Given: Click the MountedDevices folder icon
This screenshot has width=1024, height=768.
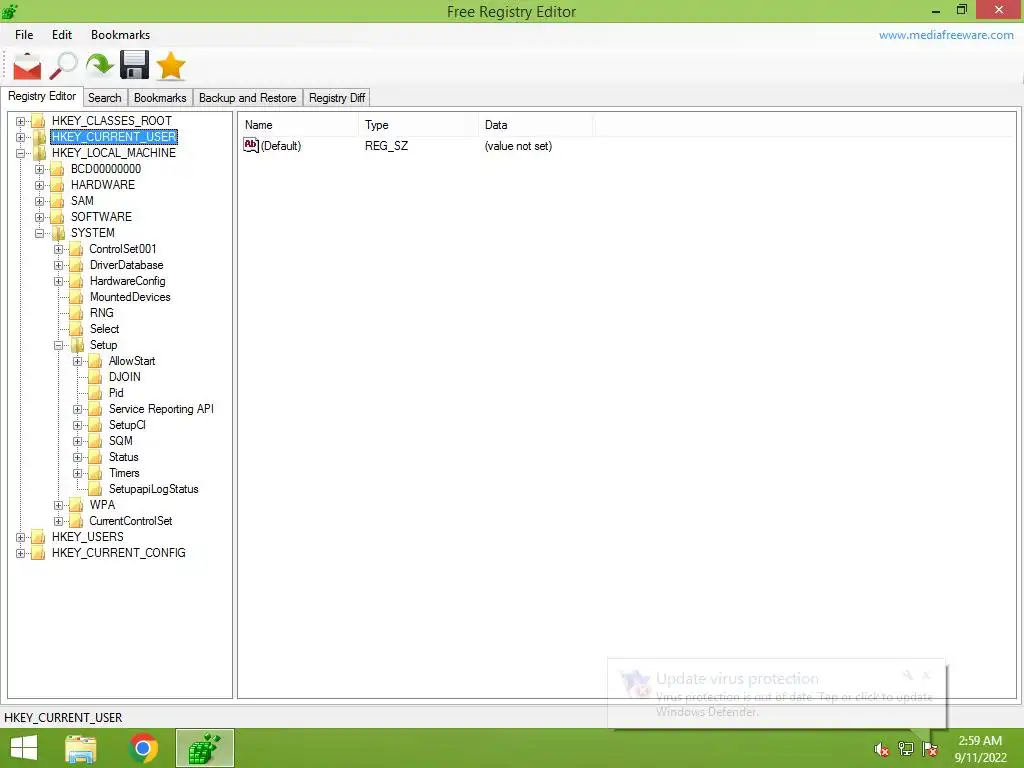Looking at the screenshot, I should (76, 297).
